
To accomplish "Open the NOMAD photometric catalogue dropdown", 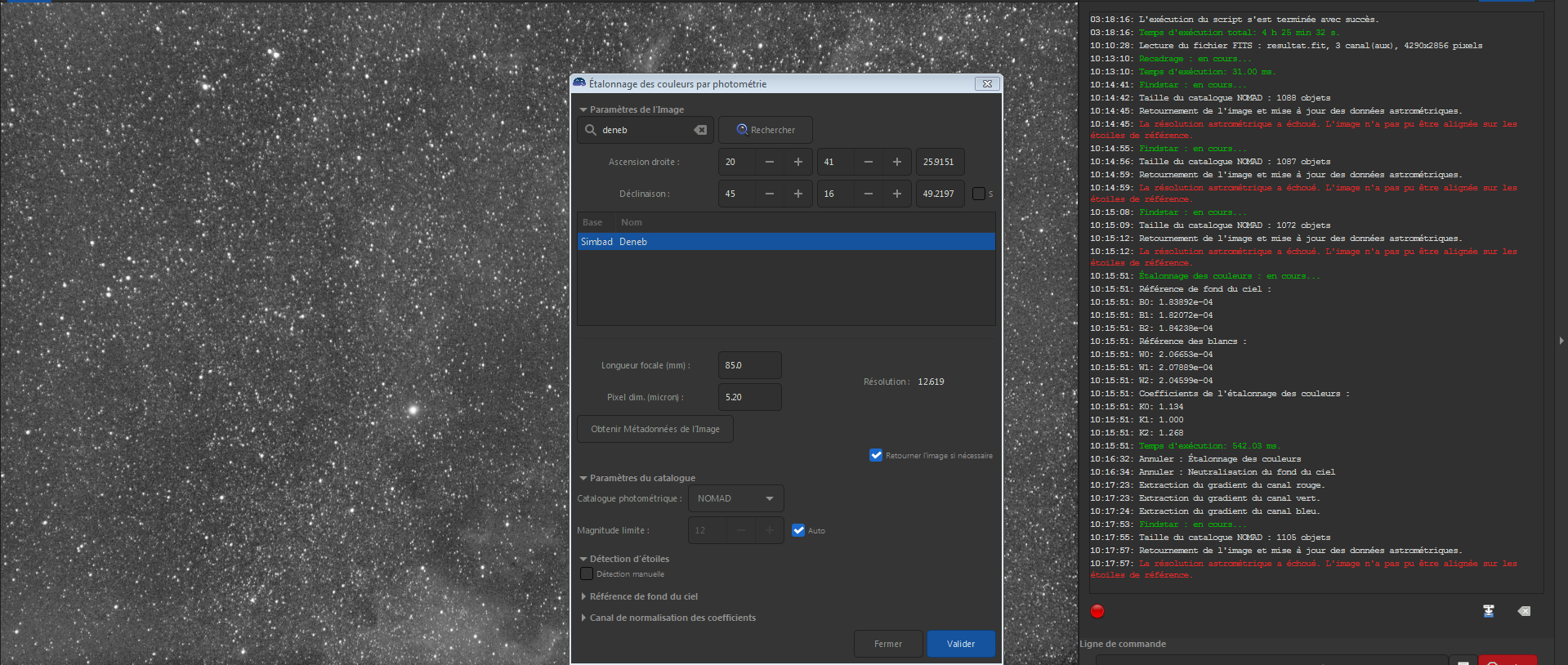I will tap(735, 498).
